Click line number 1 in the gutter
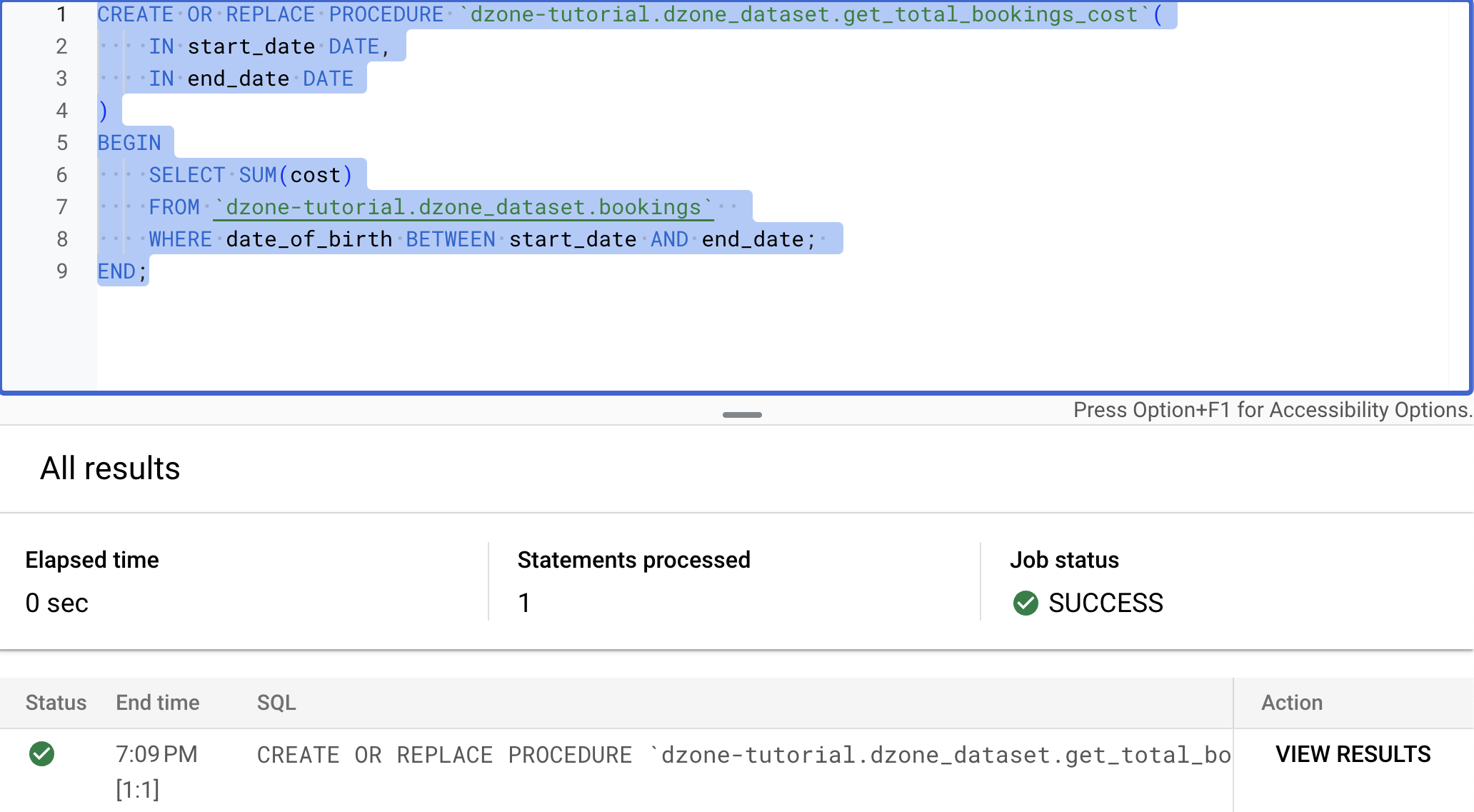The image size is (1474, 812). click(61, 14)
